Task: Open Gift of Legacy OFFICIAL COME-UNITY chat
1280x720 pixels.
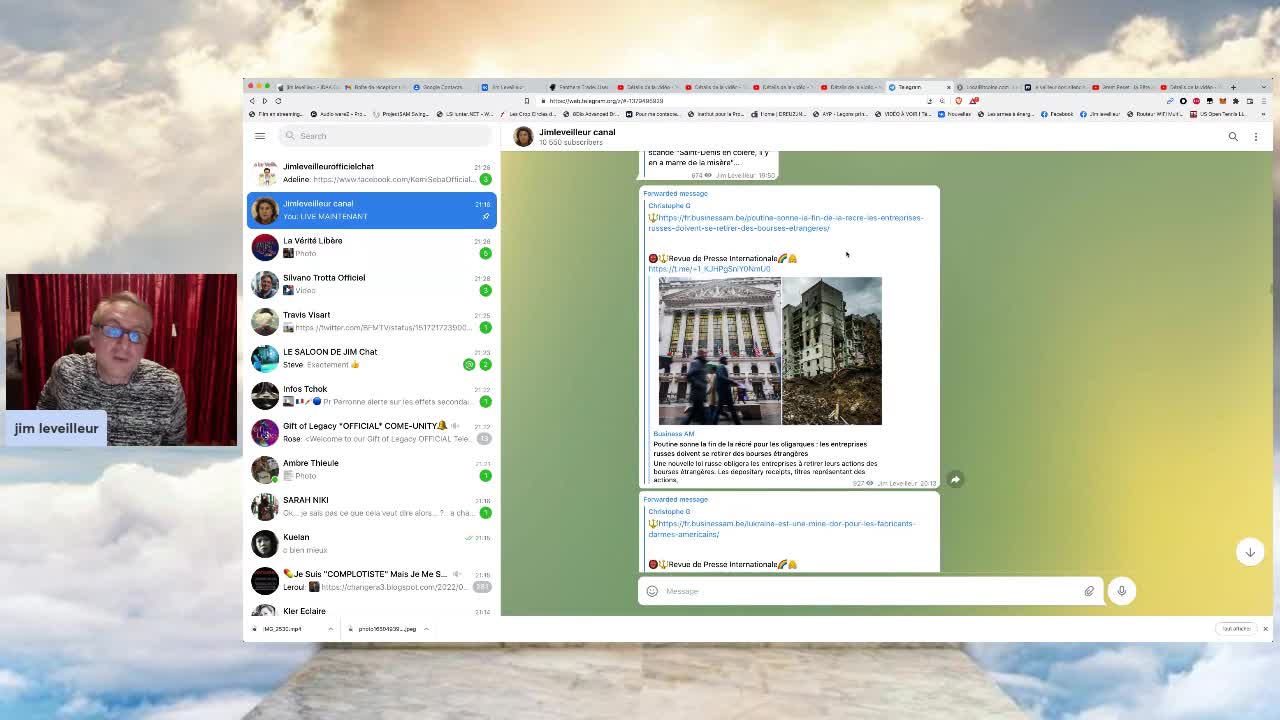Action: coord(371,432)
